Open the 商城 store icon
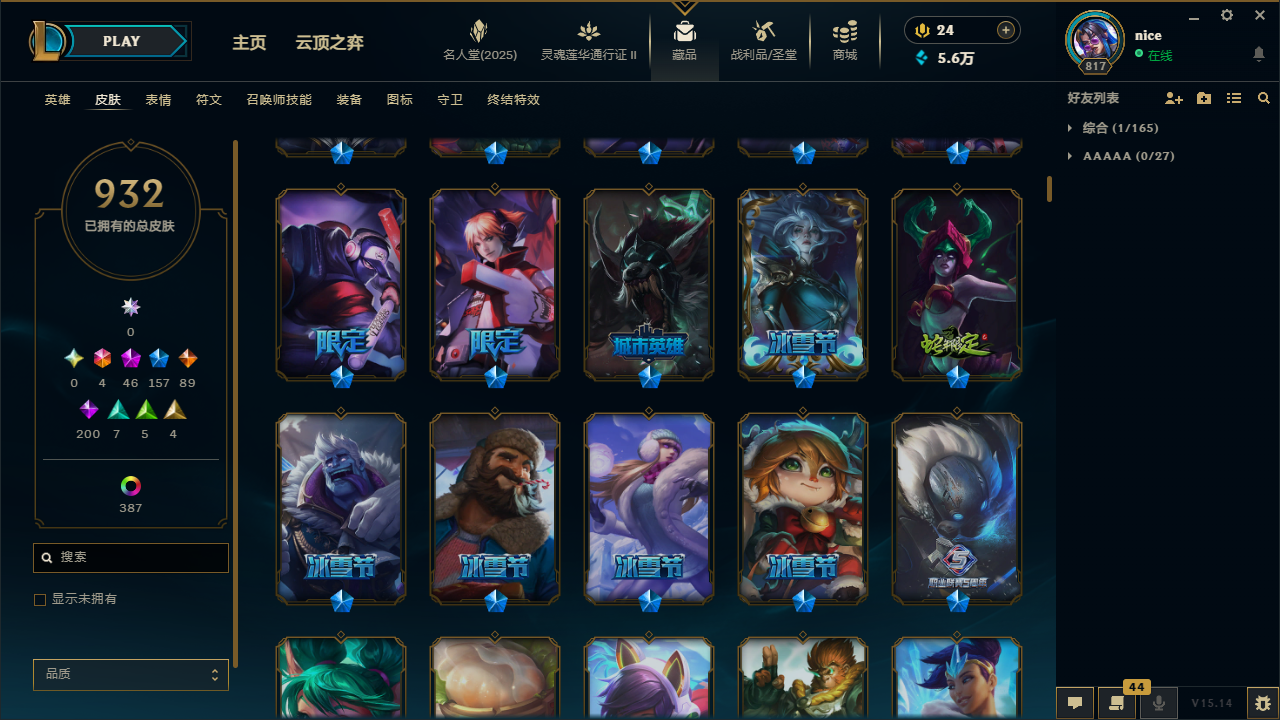 845,30
